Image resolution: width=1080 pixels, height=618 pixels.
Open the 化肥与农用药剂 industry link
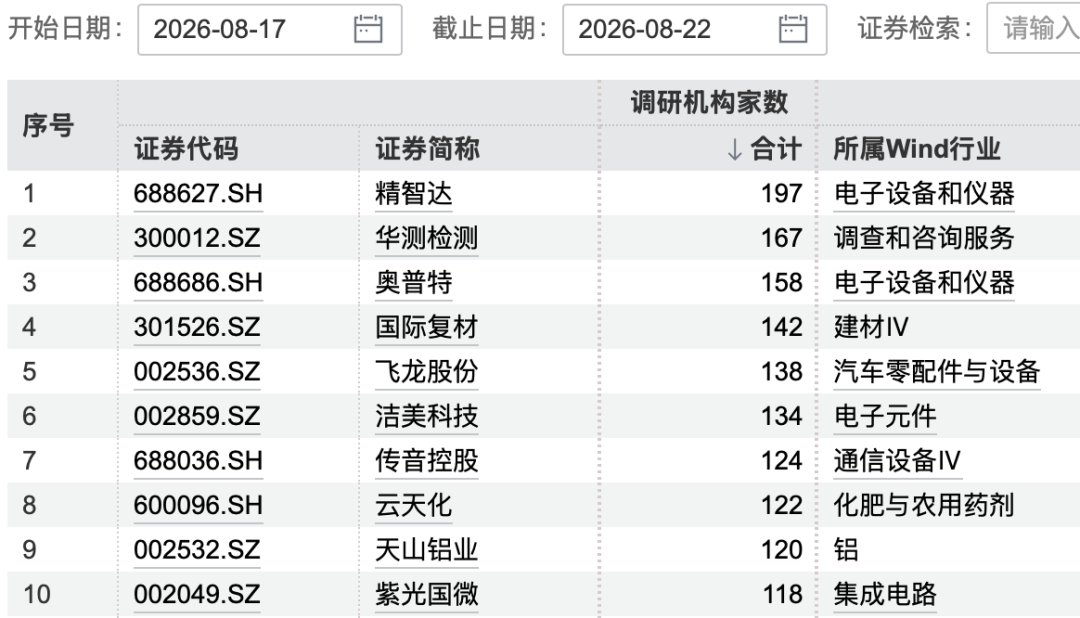coord(924,506)
